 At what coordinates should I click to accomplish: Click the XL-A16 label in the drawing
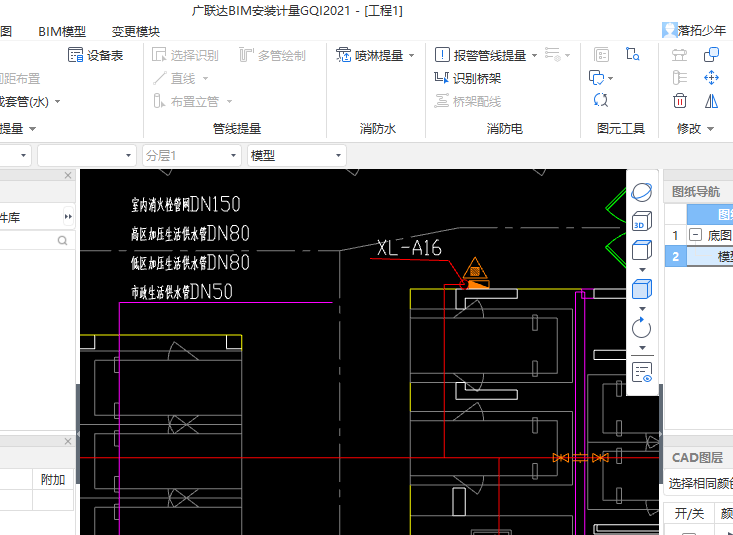point(409,247)
